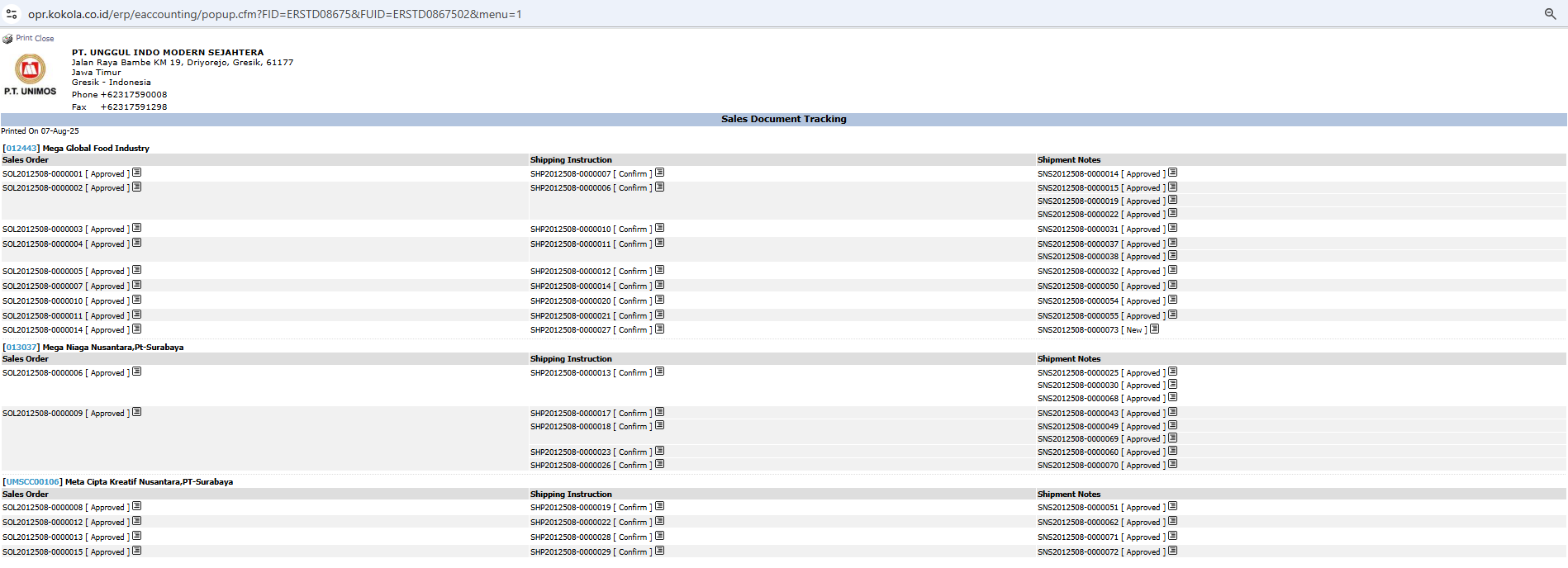Click the printer icon beside Print Close
Image resolution: width=1568 pixels, height=568 pixels.
pyautogui.click(x=7, y=39)
